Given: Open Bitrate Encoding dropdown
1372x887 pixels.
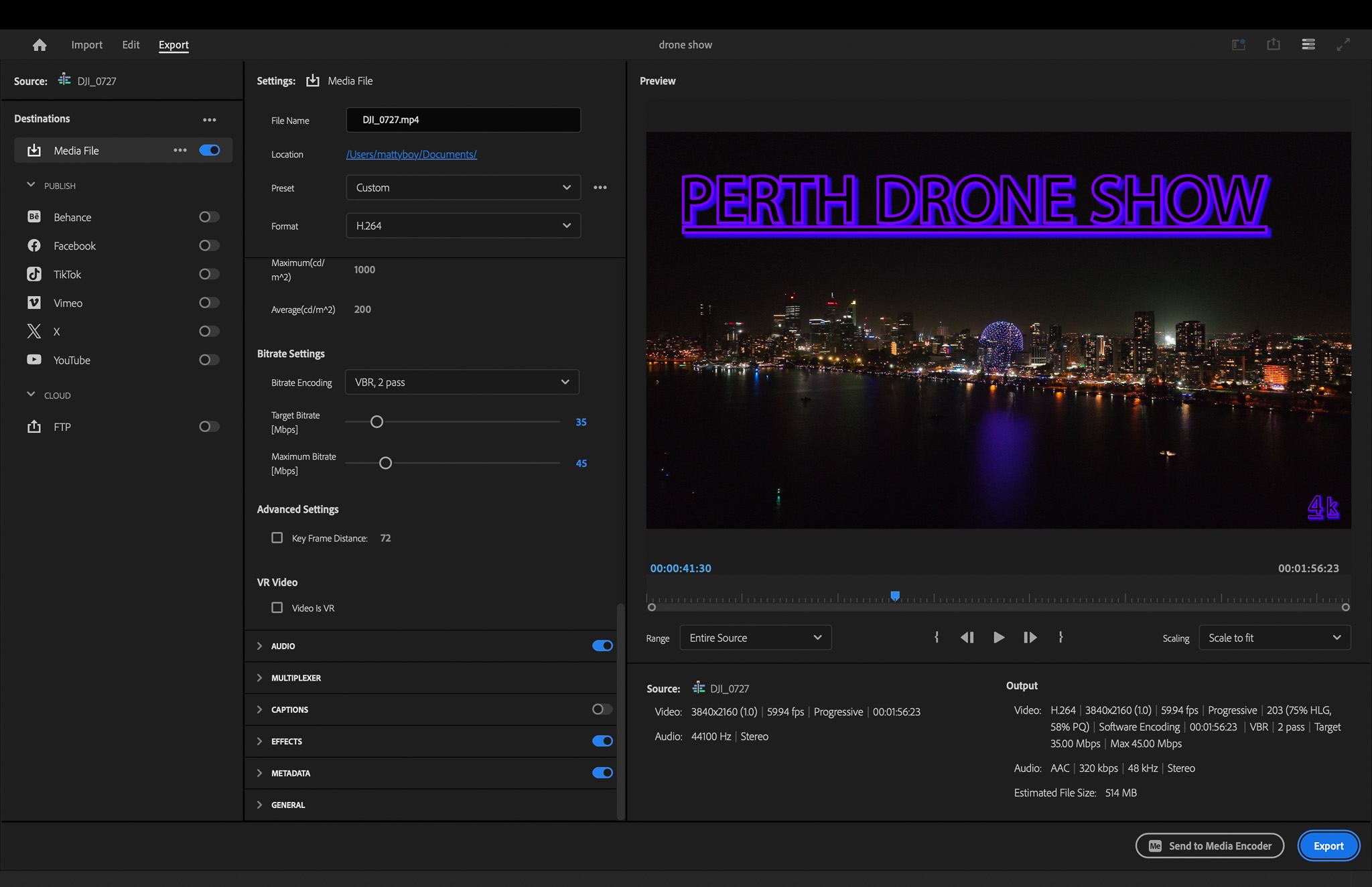Looking at the screenshot, I should [462, 382].
